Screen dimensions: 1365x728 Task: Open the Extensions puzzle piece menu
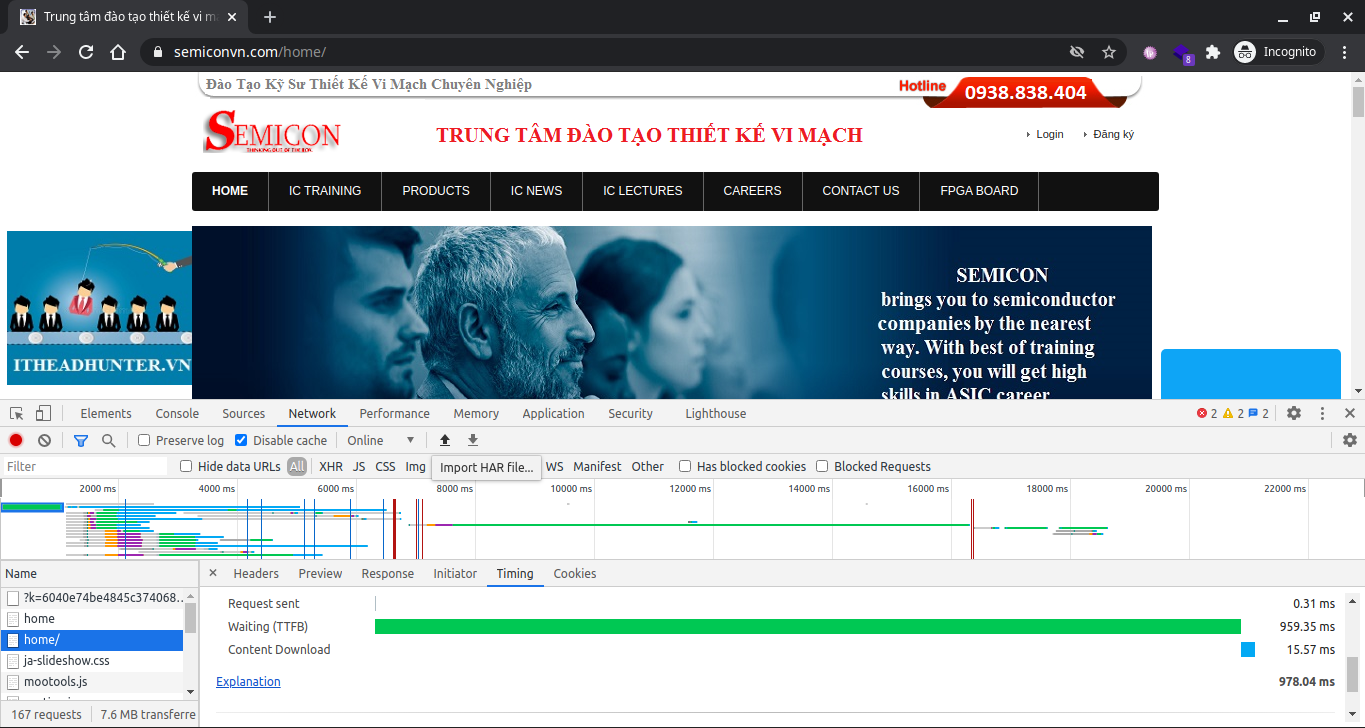click(x=1213, y=52)
